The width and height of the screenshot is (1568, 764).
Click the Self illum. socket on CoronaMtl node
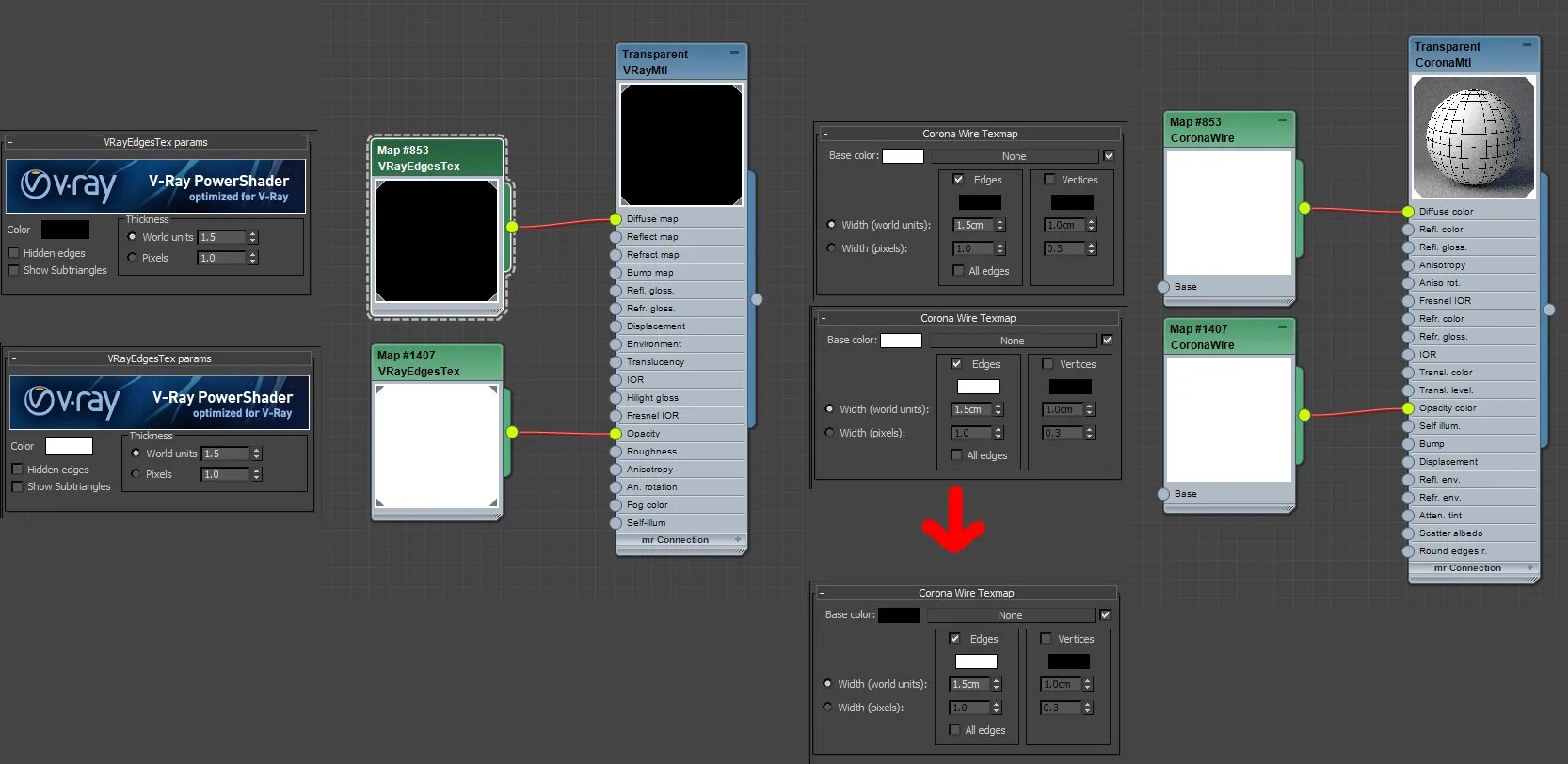point(1408,426)
